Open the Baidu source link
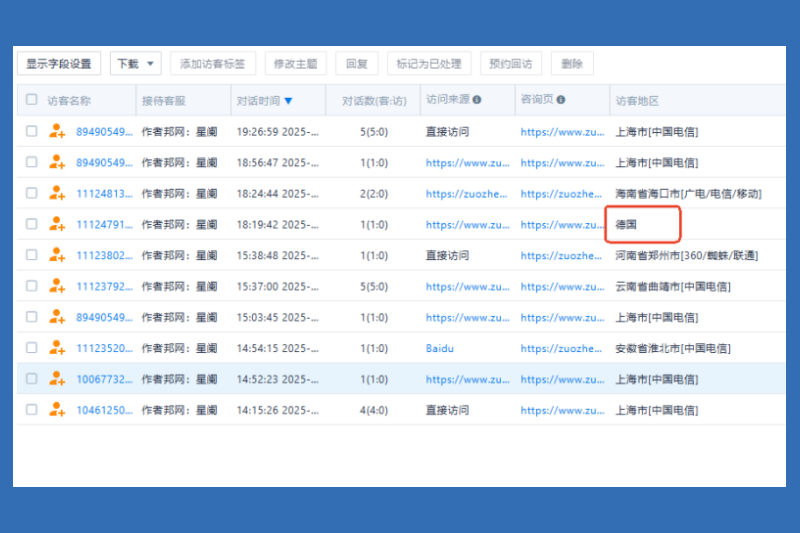The width and height of the screenshot is (800, 533). point(439,349)
